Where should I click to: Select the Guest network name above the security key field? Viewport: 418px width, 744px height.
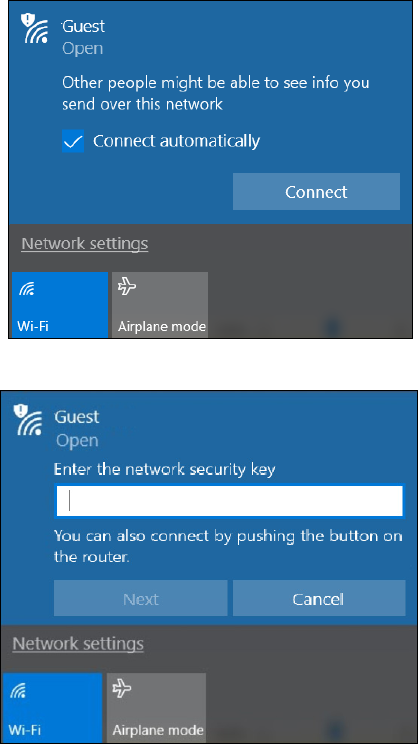click(x=77, y=417)
